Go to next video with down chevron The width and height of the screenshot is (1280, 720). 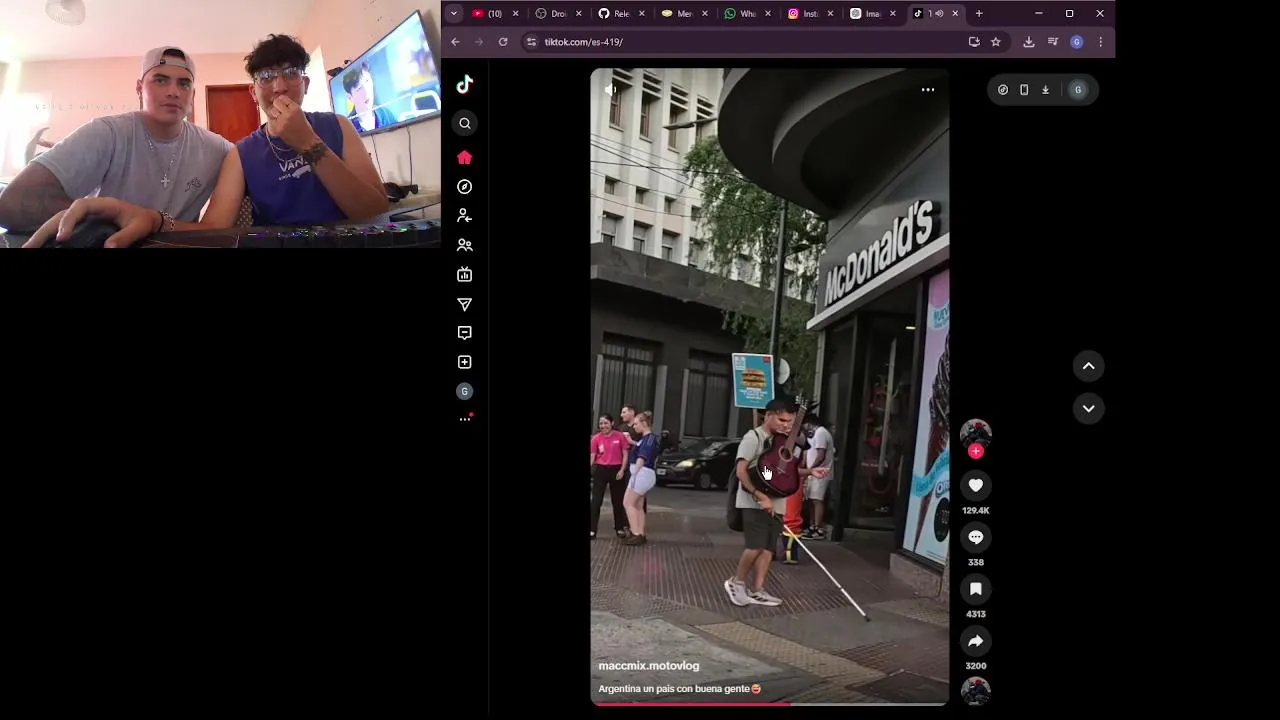point(1089,408)
